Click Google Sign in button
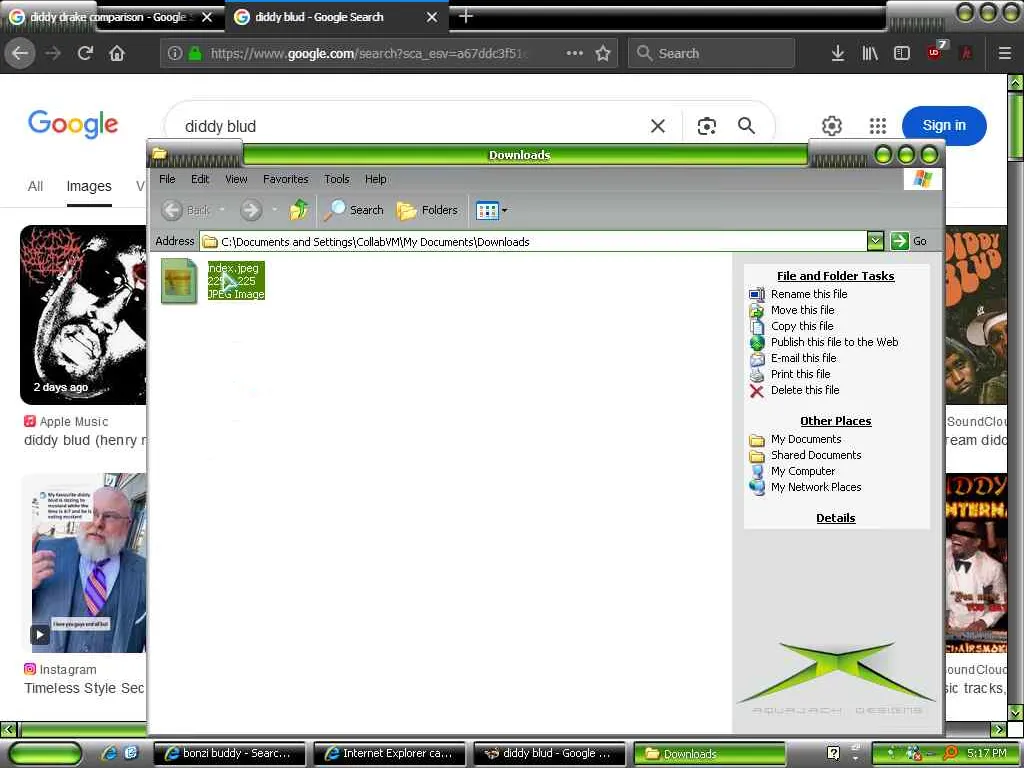 pos(944,125)
